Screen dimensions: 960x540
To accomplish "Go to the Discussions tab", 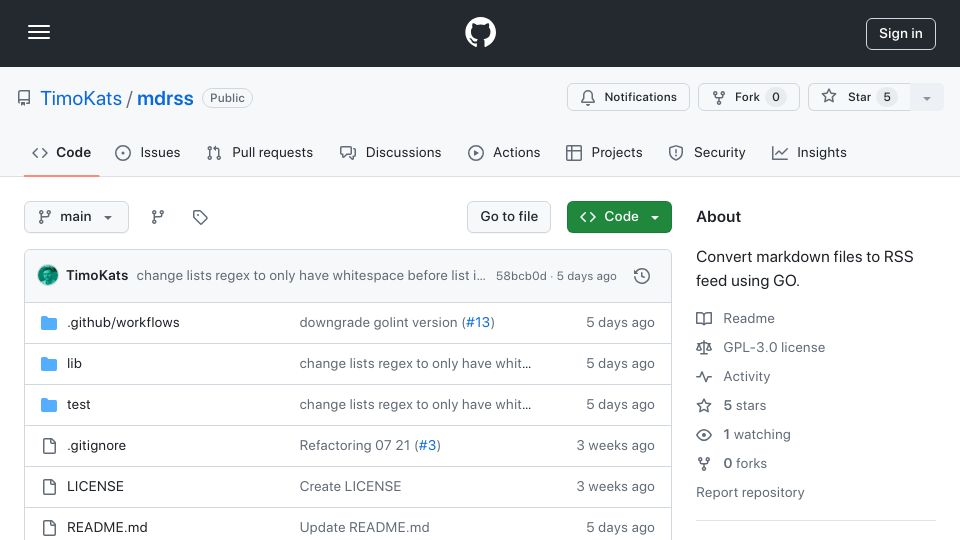I will tap(390, 152).
